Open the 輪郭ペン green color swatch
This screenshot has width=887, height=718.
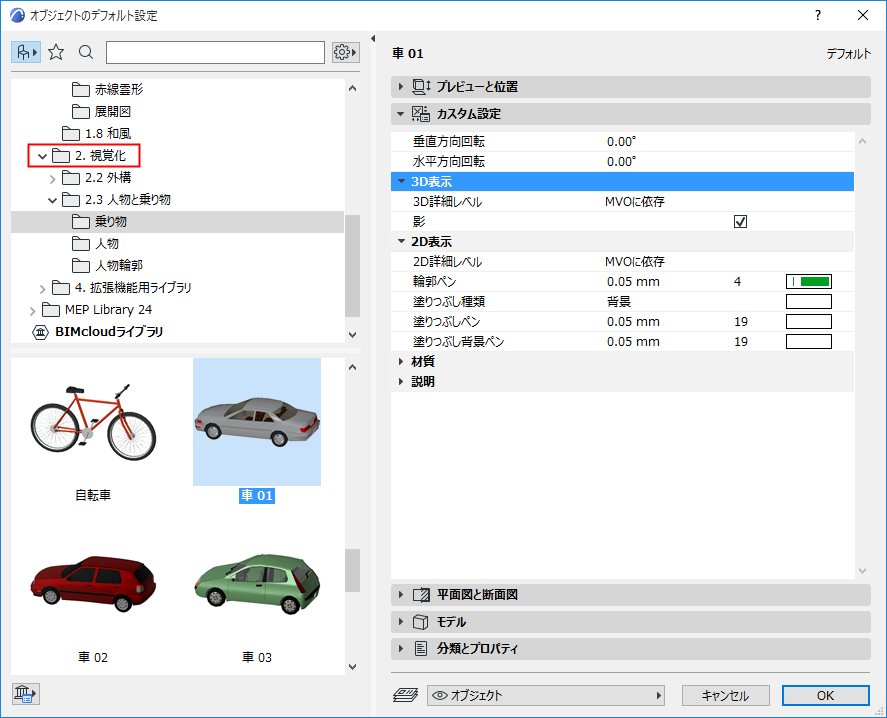click(809, 281)
